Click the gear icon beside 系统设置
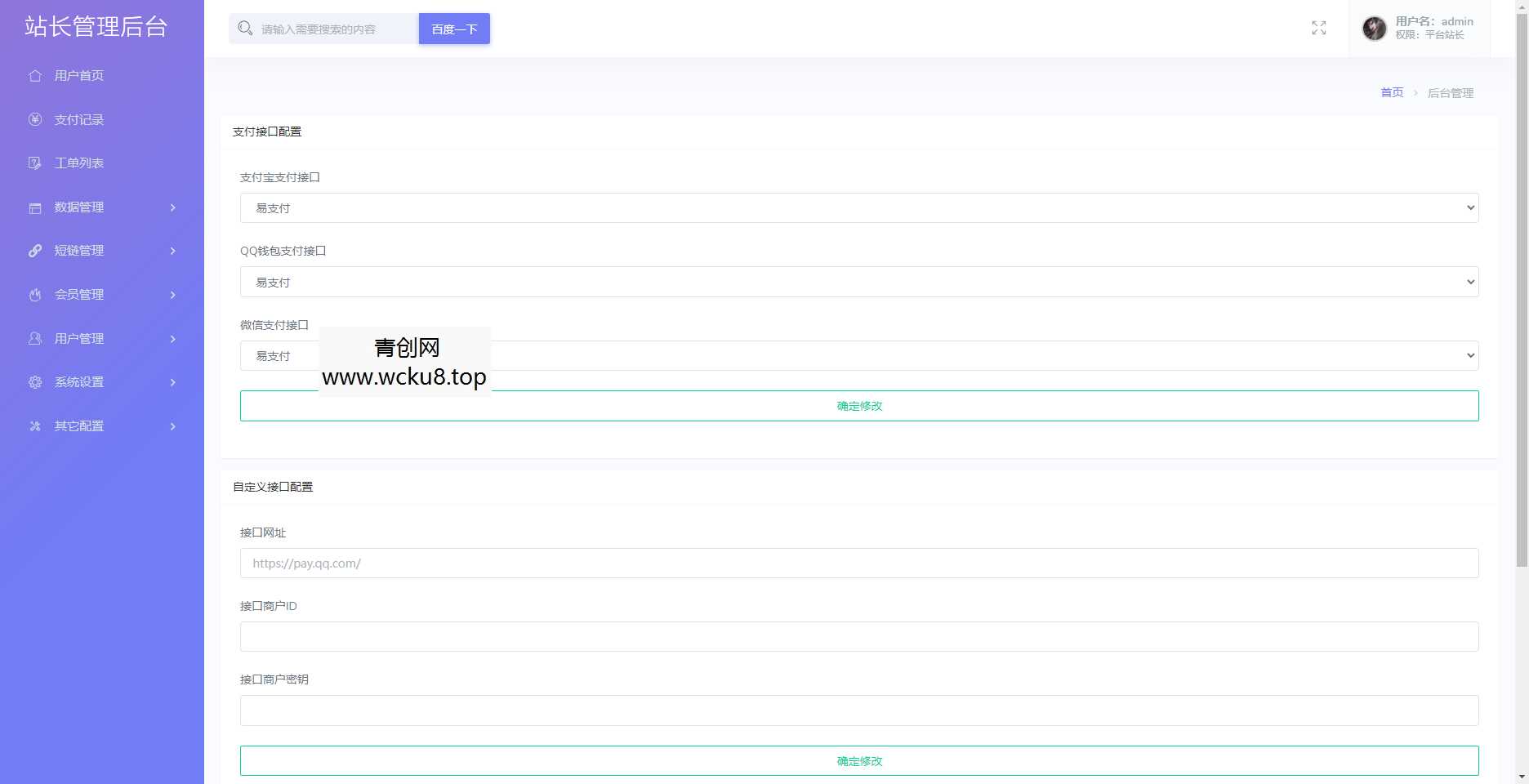This screenshot has width=1529, height=784. (x=35, y=382)
